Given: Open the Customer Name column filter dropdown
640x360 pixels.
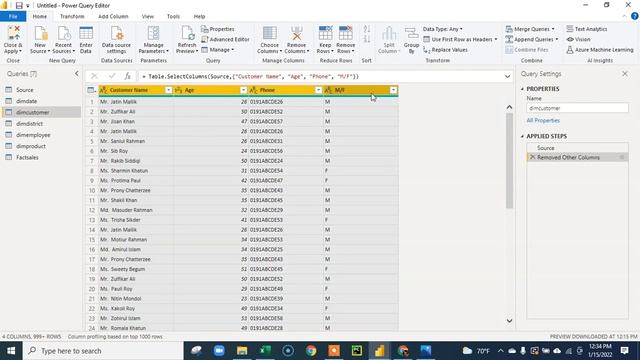Looking at the screenshot, I should 168,90.
